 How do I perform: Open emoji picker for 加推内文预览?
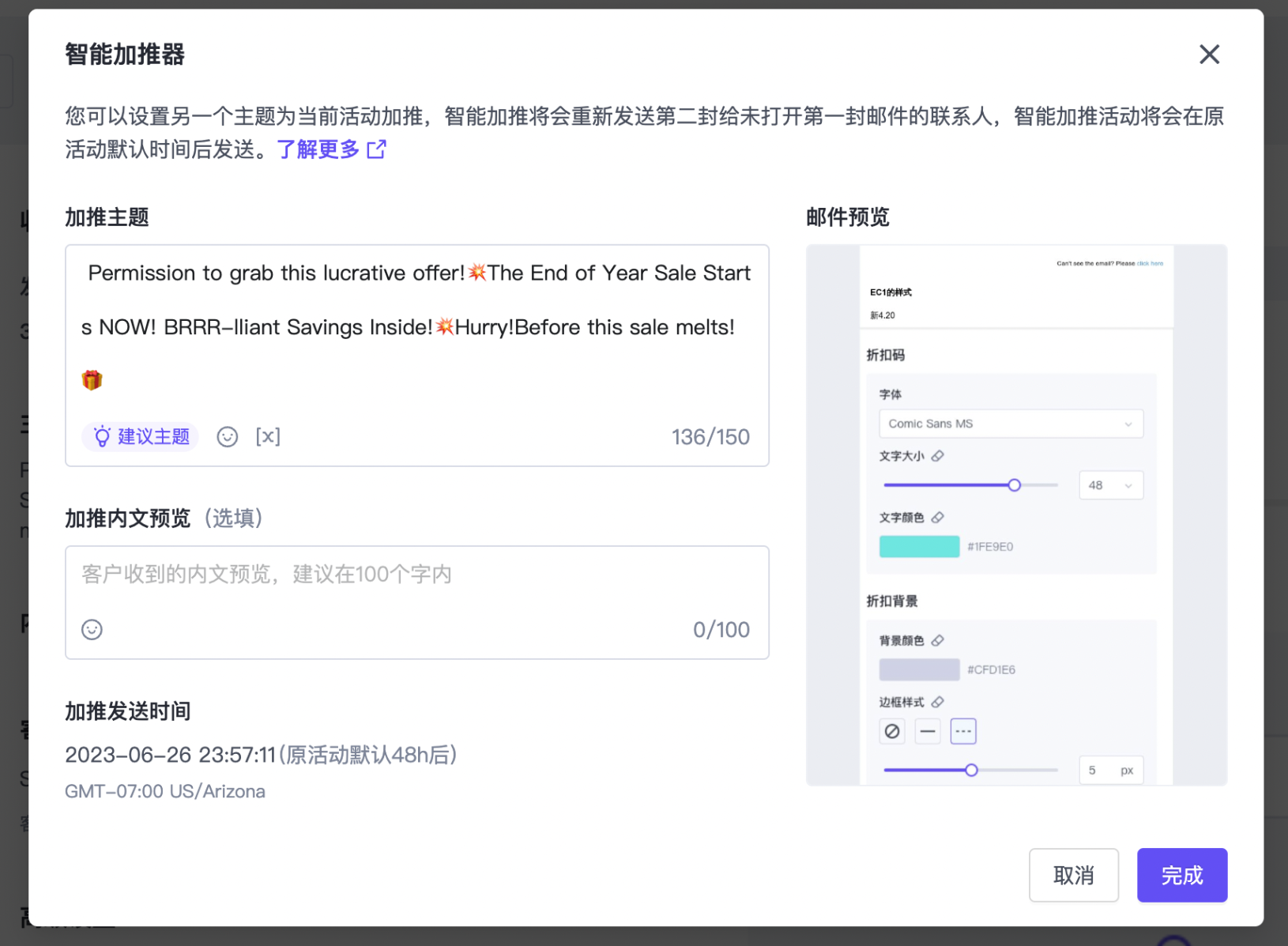pyautogui.click(x=92, y=630)
